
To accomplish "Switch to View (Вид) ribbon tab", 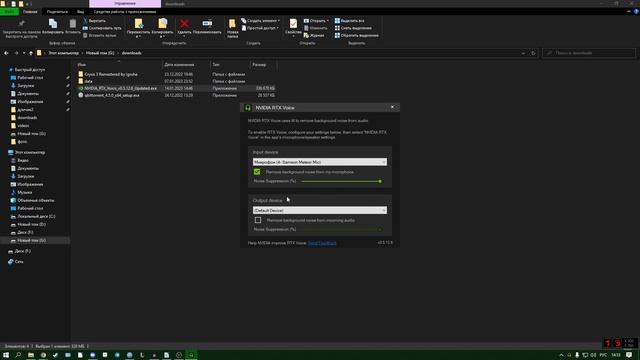I will click(80, 12).
